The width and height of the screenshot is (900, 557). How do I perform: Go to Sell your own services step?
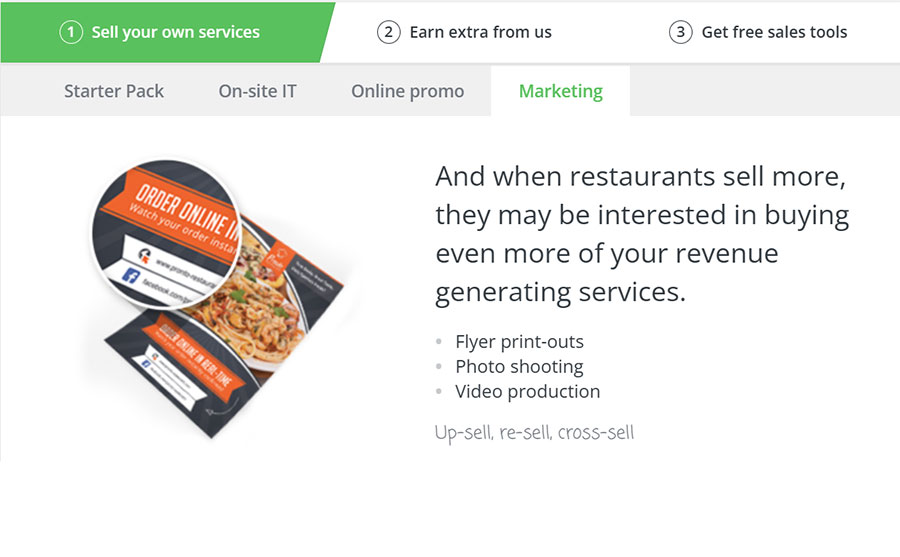pos(175,32)
